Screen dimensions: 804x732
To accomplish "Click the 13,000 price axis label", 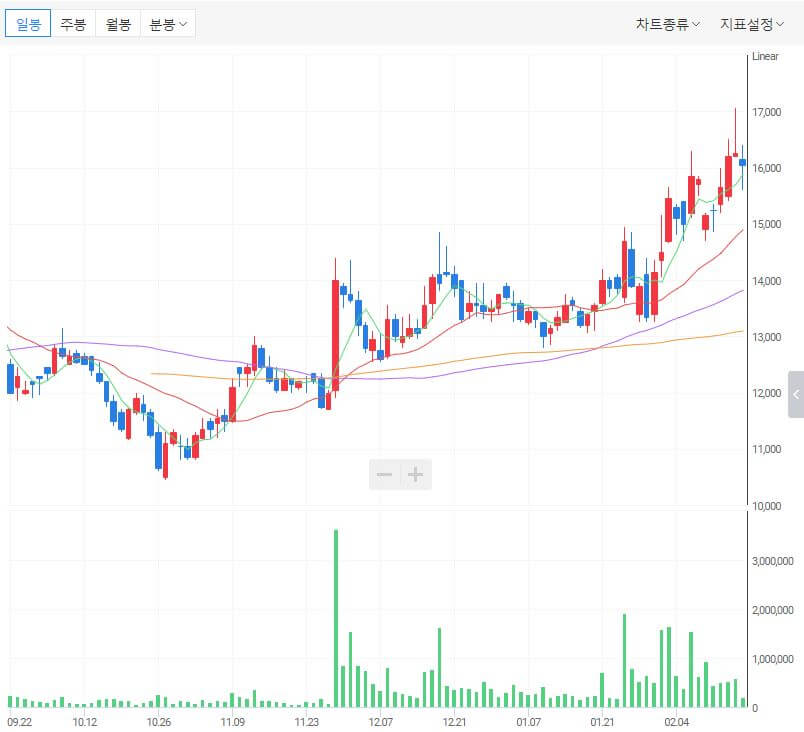I will coord(767,337).
